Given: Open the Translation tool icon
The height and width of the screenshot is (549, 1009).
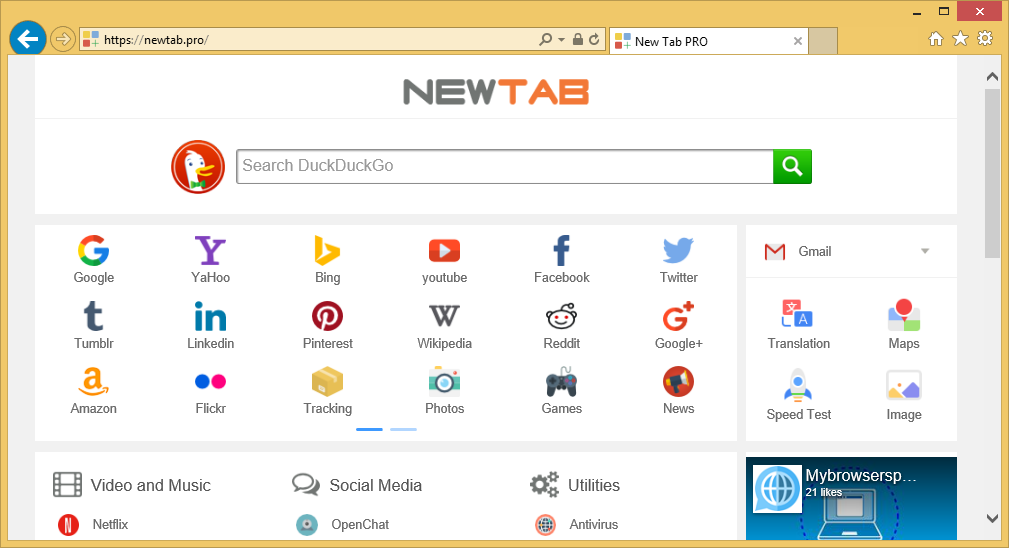Looking at the screenshot, I should pyautogui.click(x=798, y=316).
